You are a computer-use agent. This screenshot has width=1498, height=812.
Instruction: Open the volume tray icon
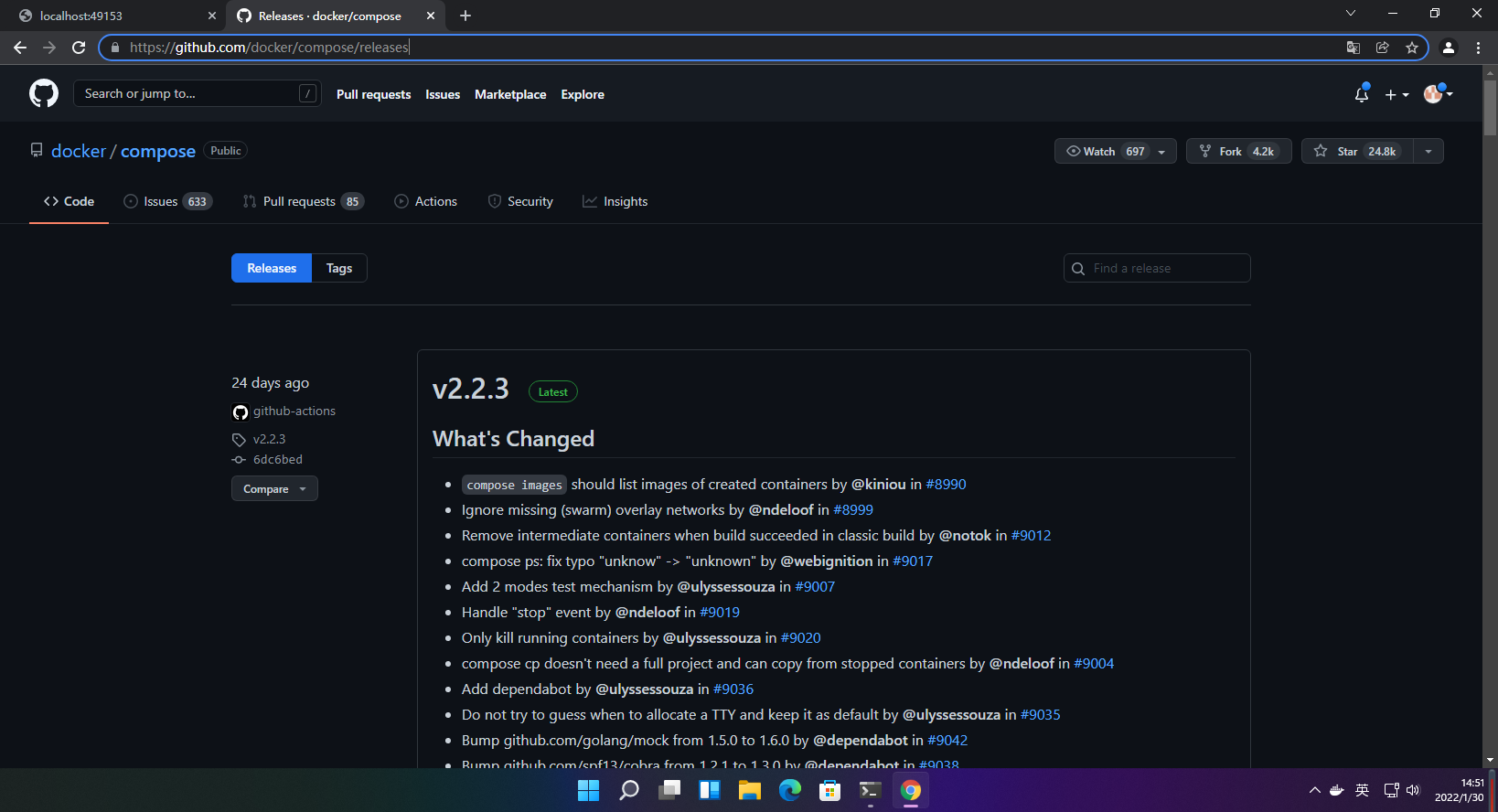click(x=1413, y=790)
